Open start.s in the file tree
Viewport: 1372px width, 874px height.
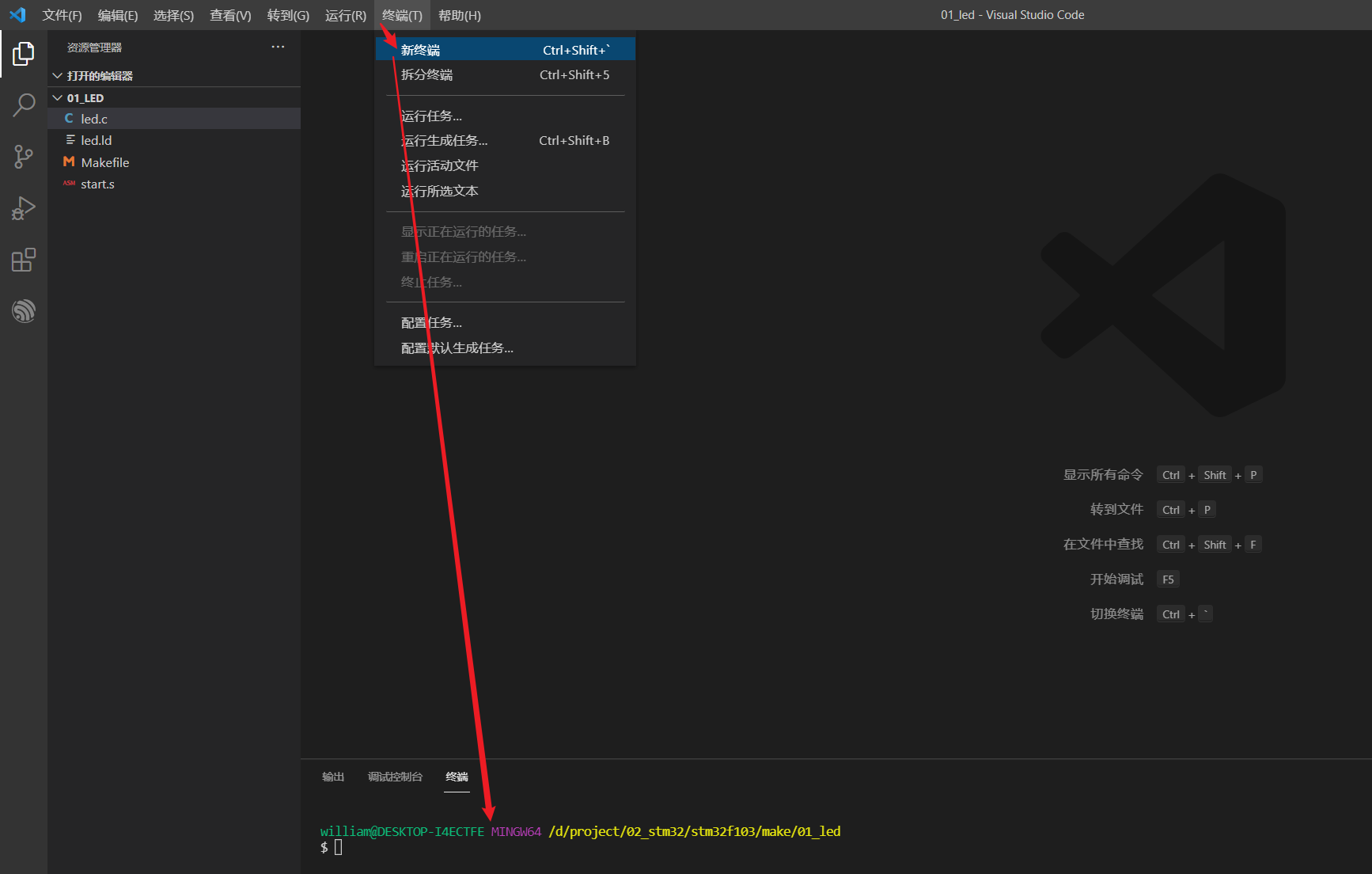click(x=174, y=184)
